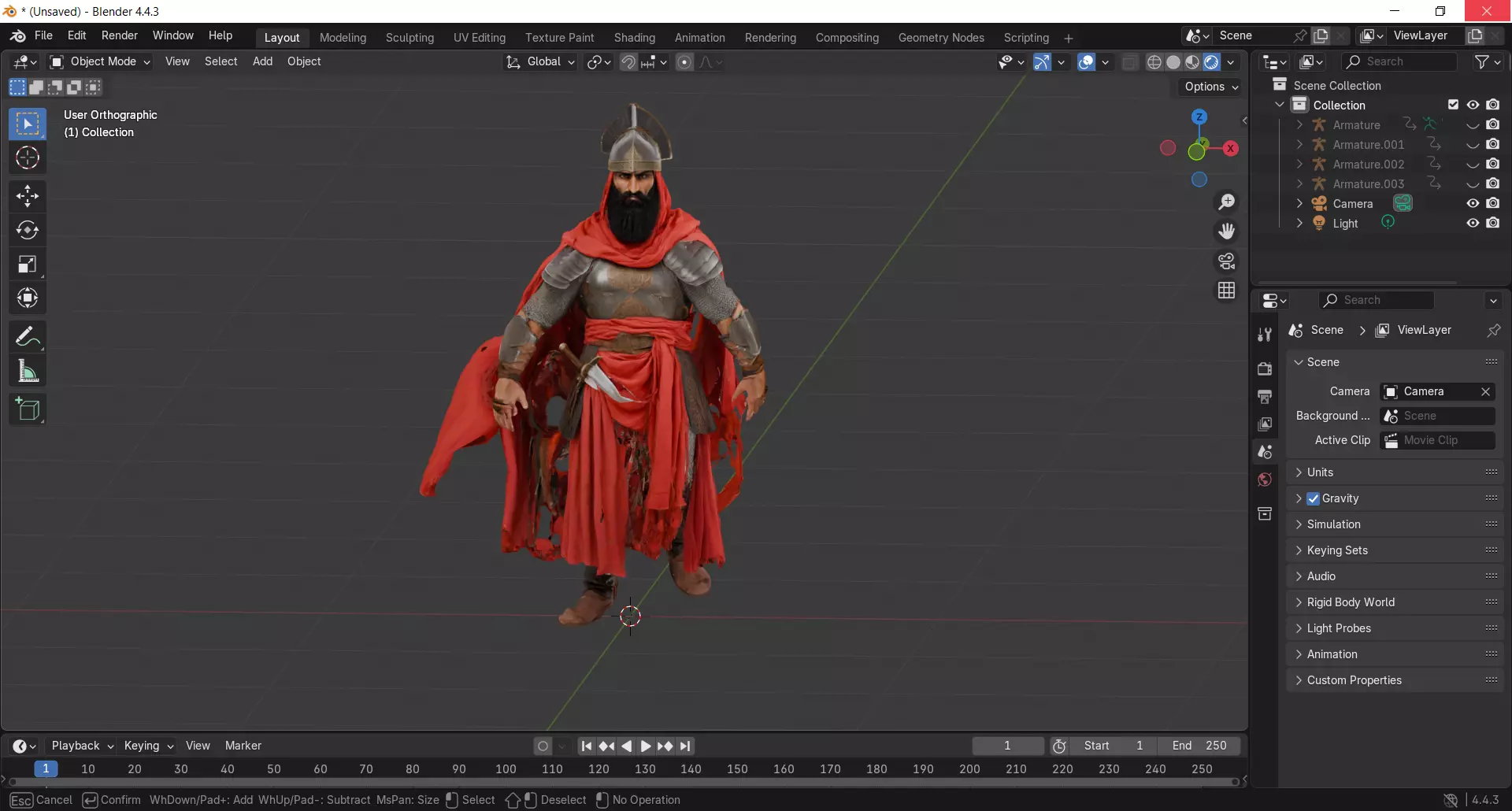The width and height of the screenshot is (1512, 811).
Task: Click the Marker menu in timeline
Action: click(243, 746)
